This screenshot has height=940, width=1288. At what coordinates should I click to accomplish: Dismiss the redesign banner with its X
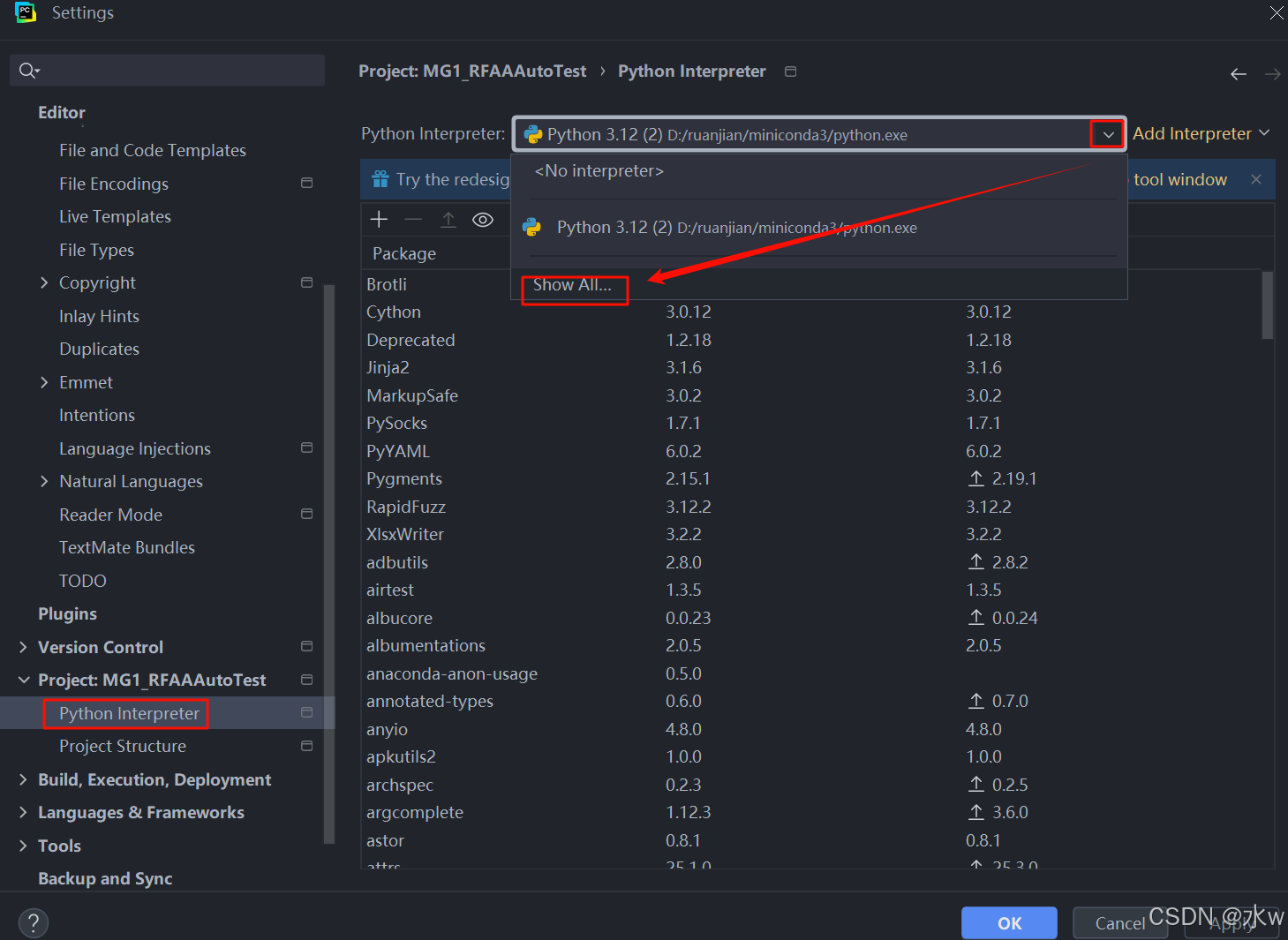click(x=1256, y=179)
